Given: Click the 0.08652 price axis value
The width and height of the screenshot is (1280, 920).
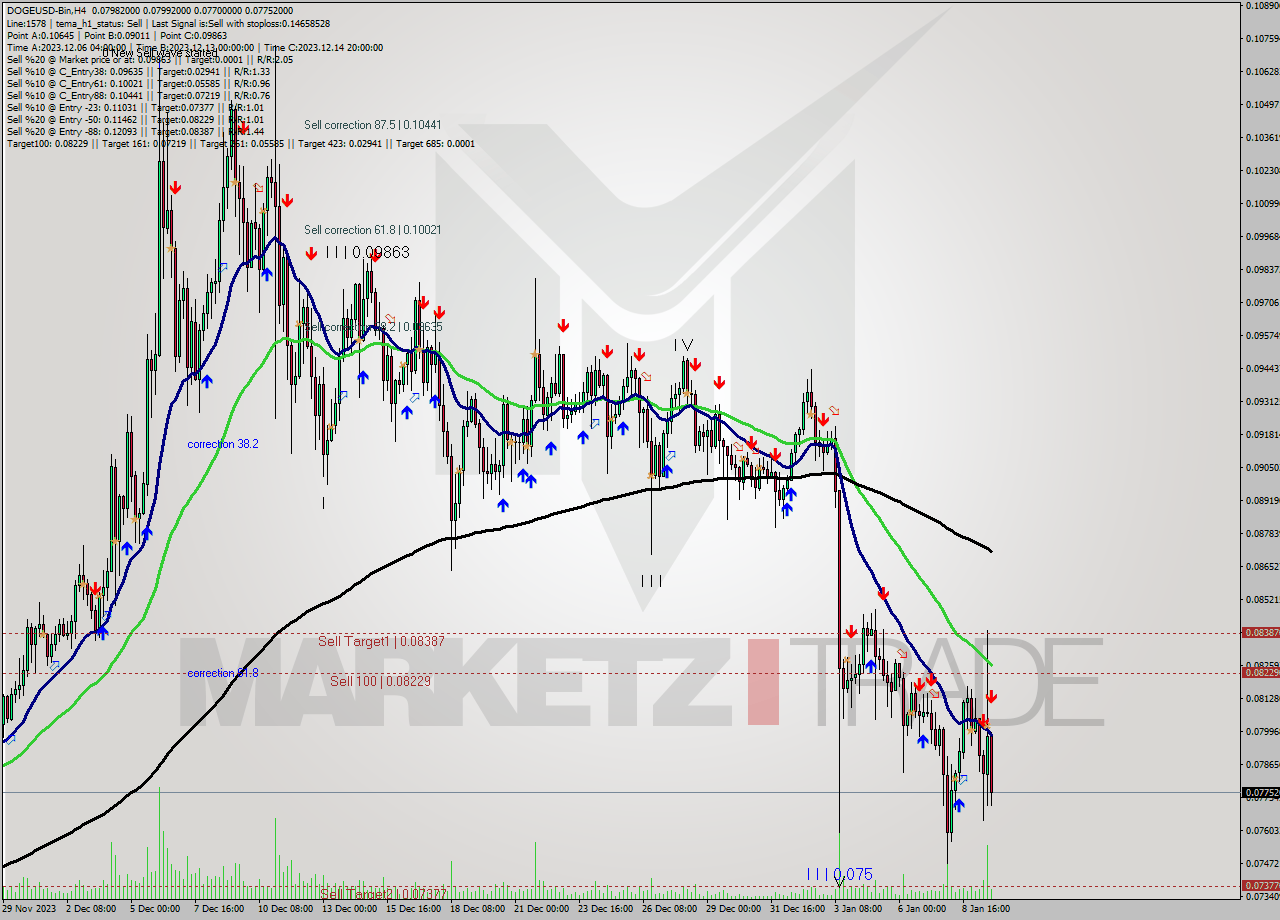Looking at the screenshot, I should pos(1262,567).
